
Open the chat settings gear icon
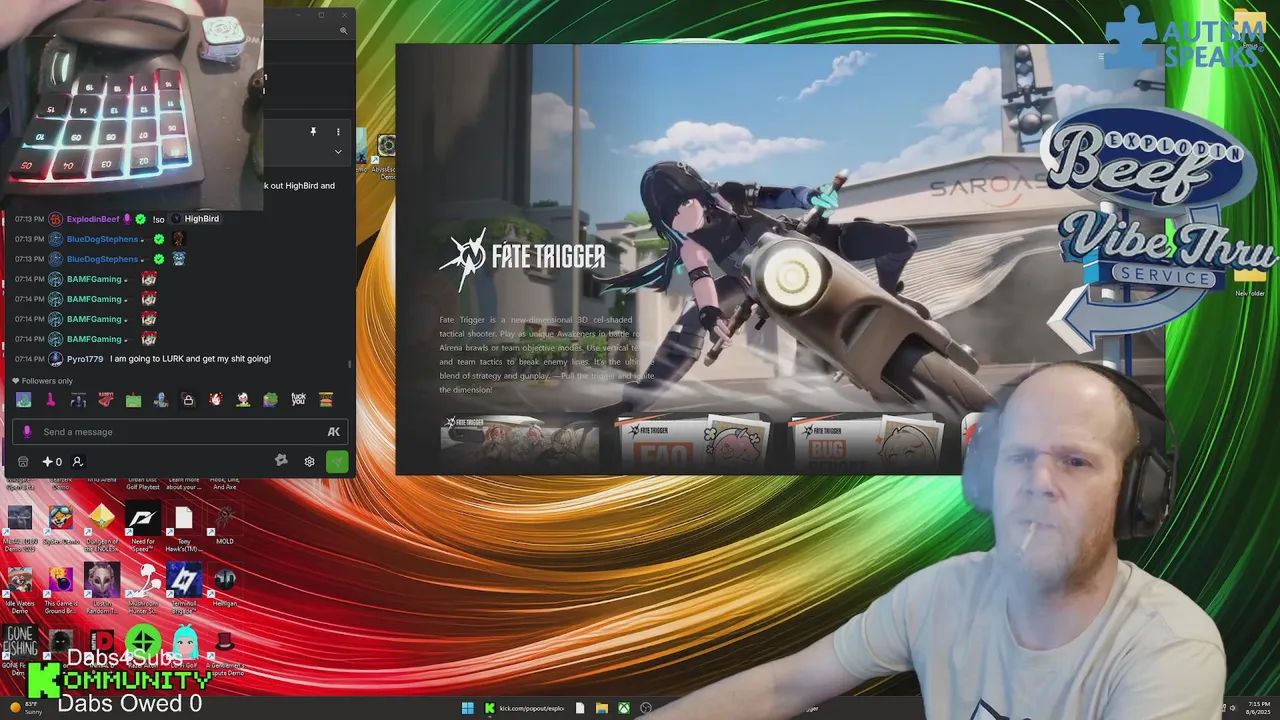(309, 461)
